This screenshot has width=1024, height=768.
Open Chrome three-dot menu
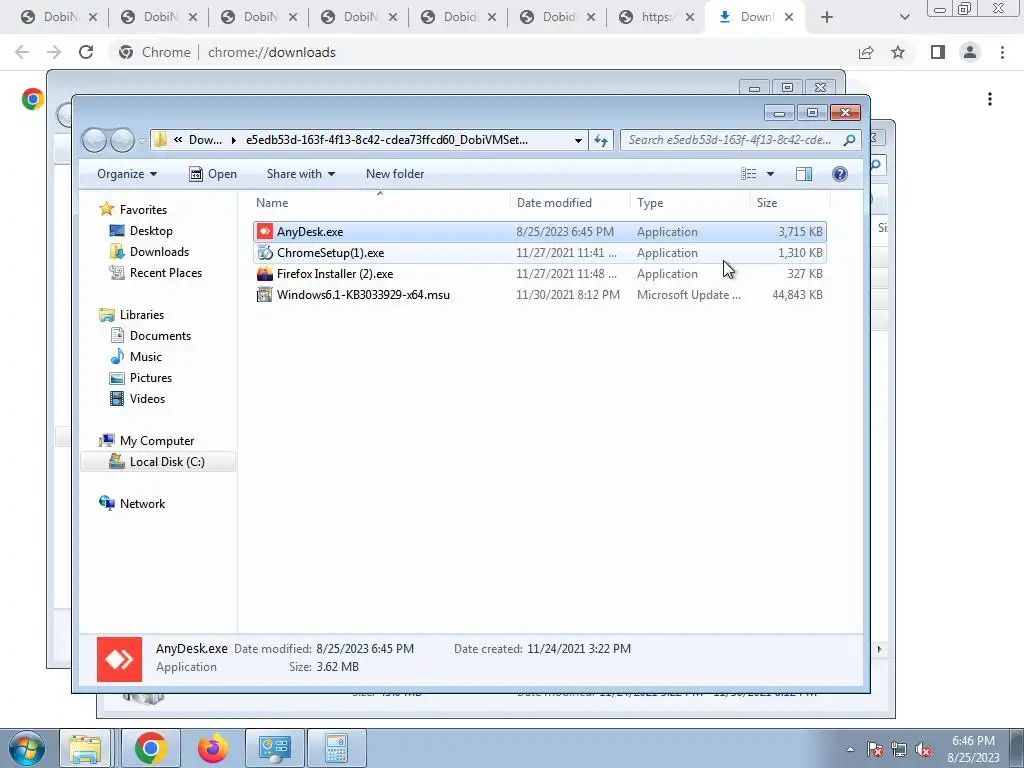1002,52
